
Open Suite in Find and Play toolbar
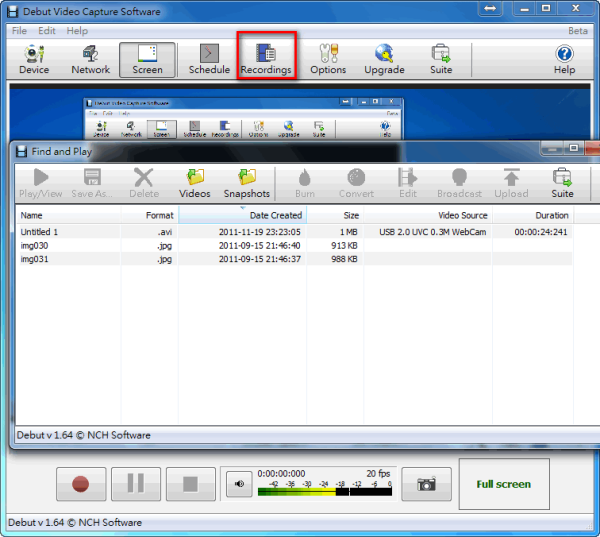(562, 183)
